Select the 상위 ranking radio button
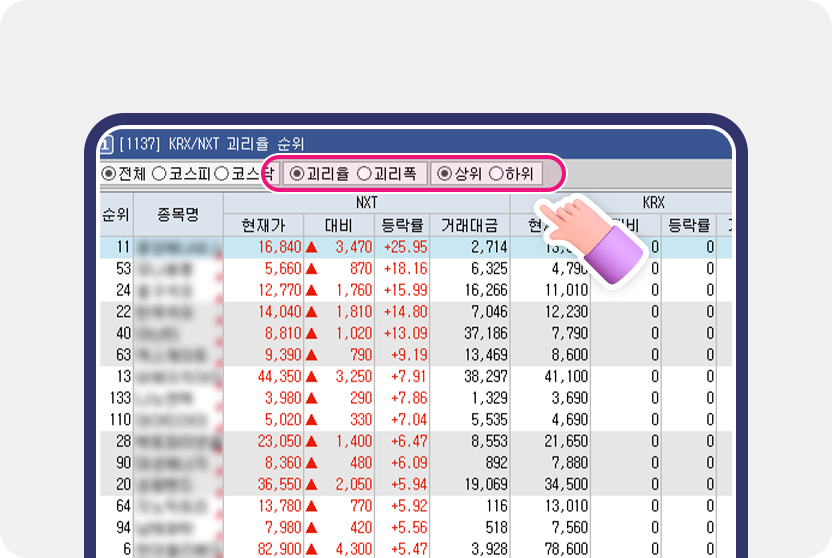 pyautogui.click(x=445, y=173)
